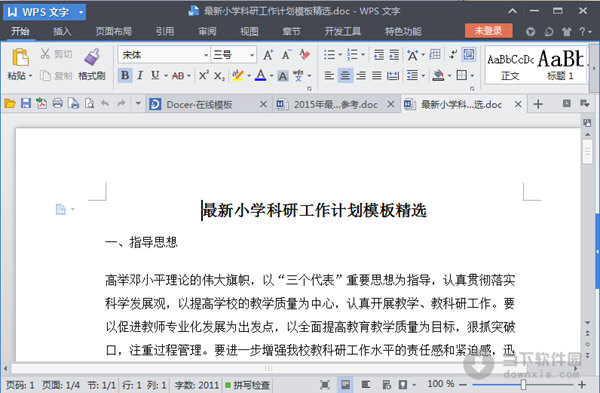Expand the Paste options arrow
The width and height of the screenshot is (600, 393).
30,76
